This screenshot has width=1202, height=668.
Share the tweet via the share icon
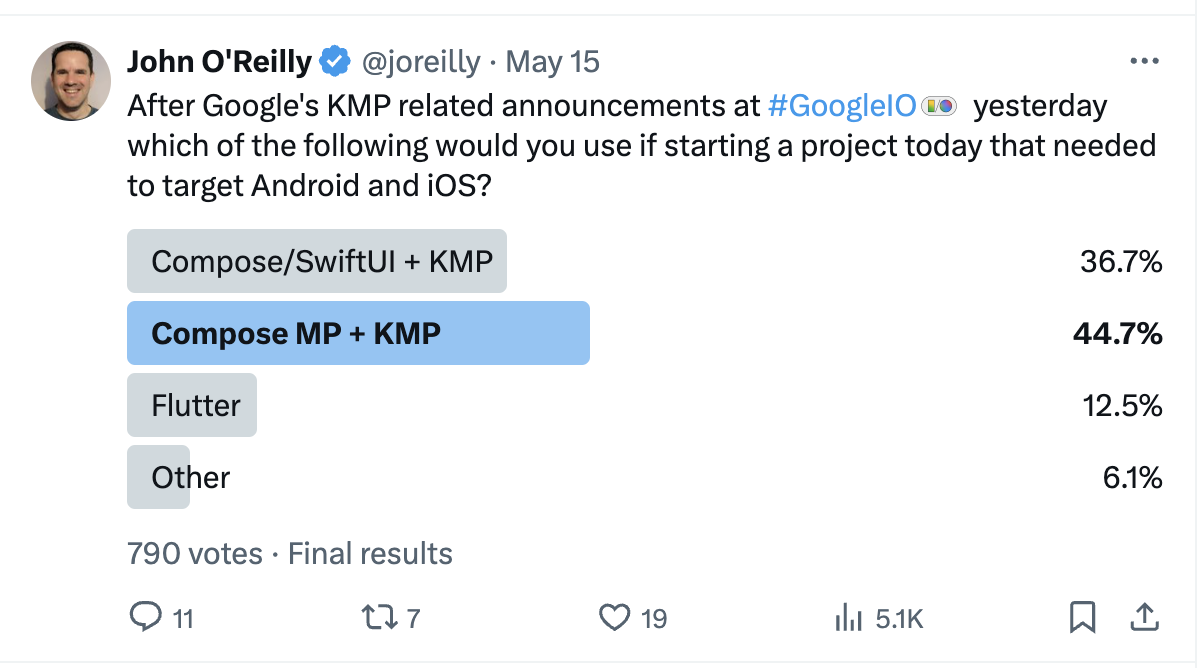tap(1144, 618)
